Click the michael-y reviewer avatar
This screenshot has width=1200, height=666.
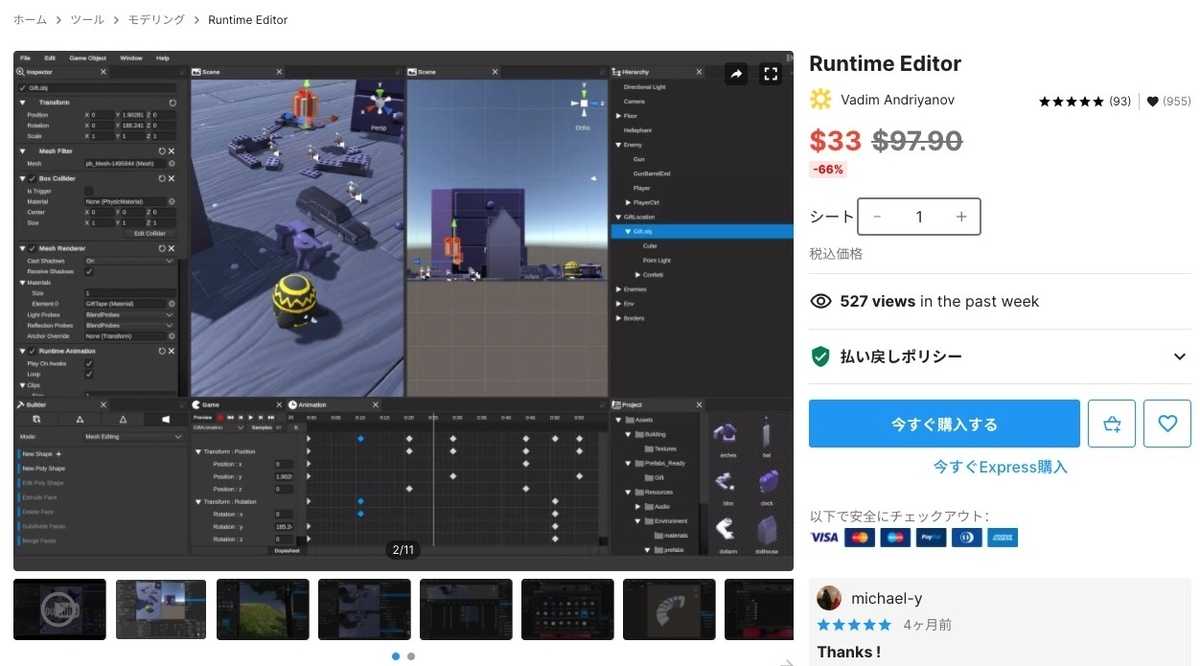point(829,598)
